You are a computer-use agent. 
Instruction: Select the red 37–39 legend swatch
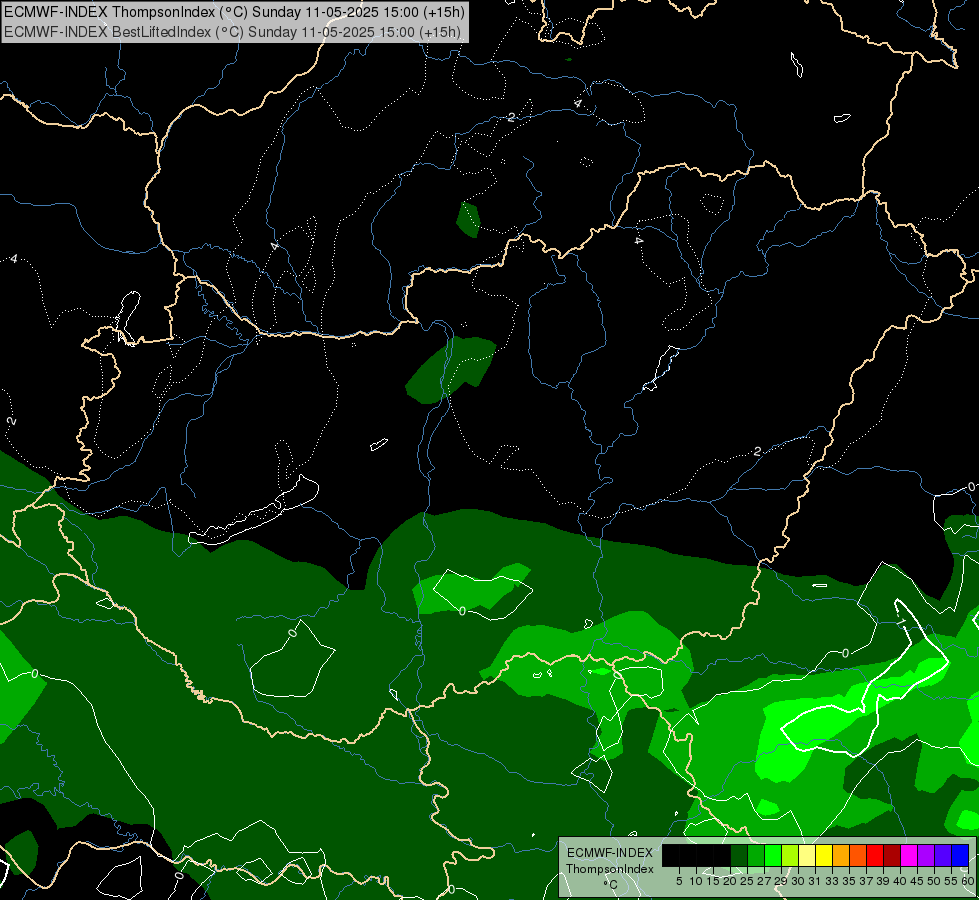coord(875,855)
